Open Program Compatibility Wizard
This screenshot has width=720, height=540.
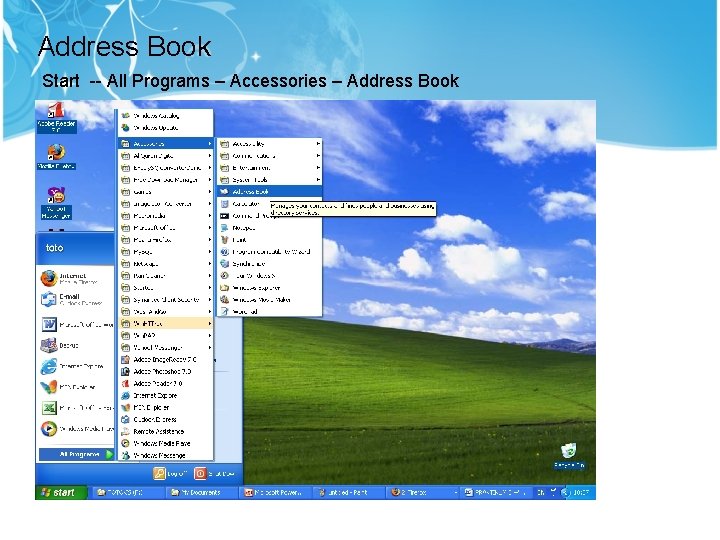[270, 252]
